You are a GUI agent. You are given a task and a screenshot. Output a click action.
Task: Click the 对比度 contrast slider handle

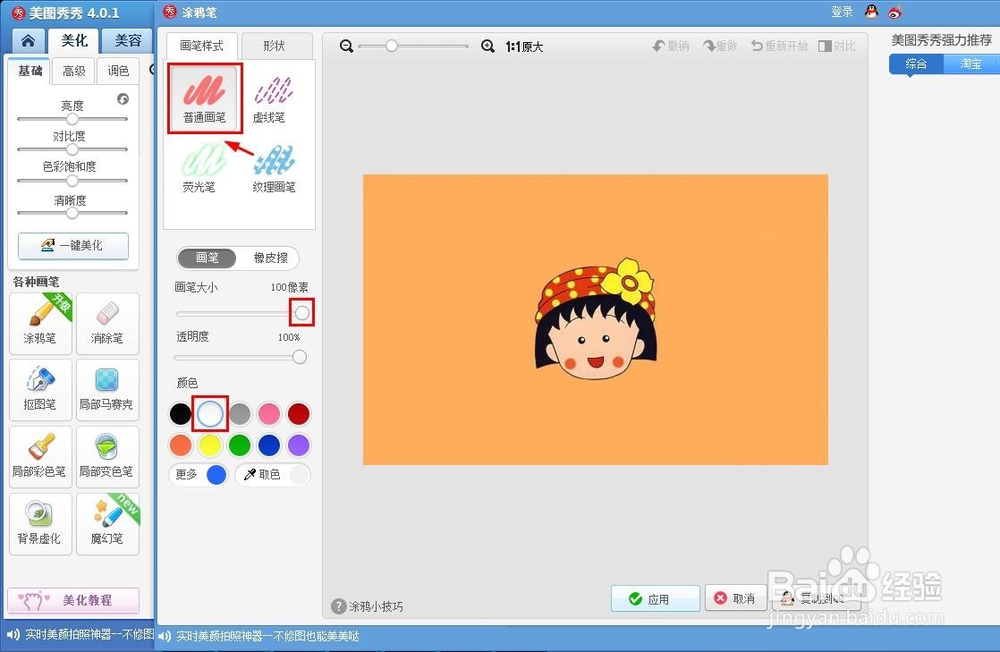[73, 149]
